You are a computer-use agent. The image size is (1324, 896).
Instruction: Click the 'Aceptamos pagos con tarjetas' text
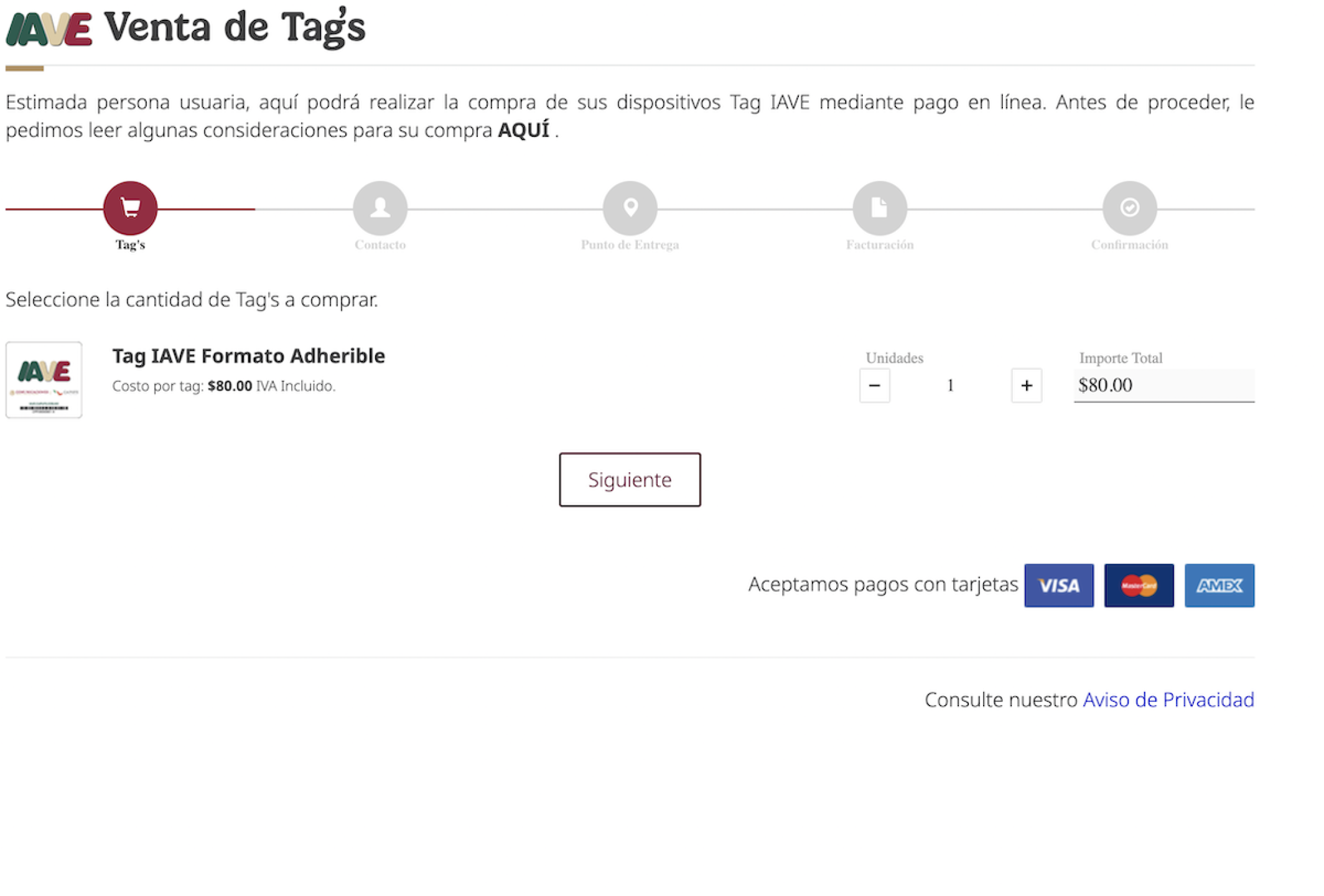coord(883,584)
